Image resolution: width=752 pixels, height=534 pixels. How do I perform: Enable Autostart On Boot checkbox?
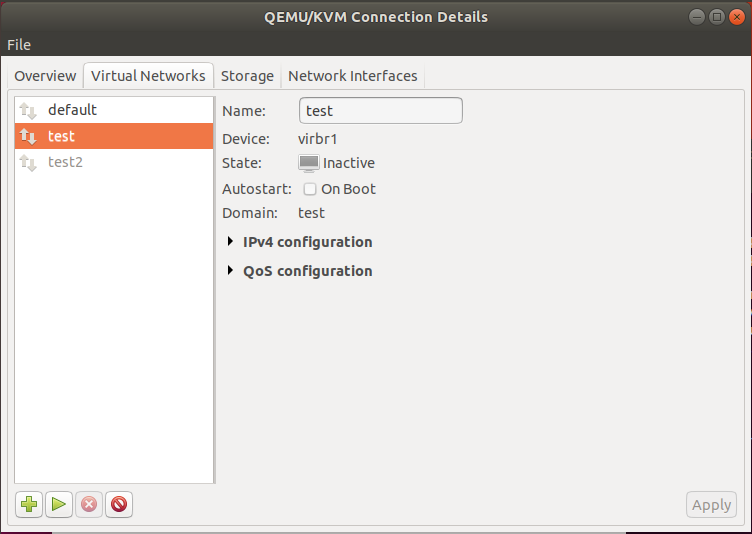310,189
